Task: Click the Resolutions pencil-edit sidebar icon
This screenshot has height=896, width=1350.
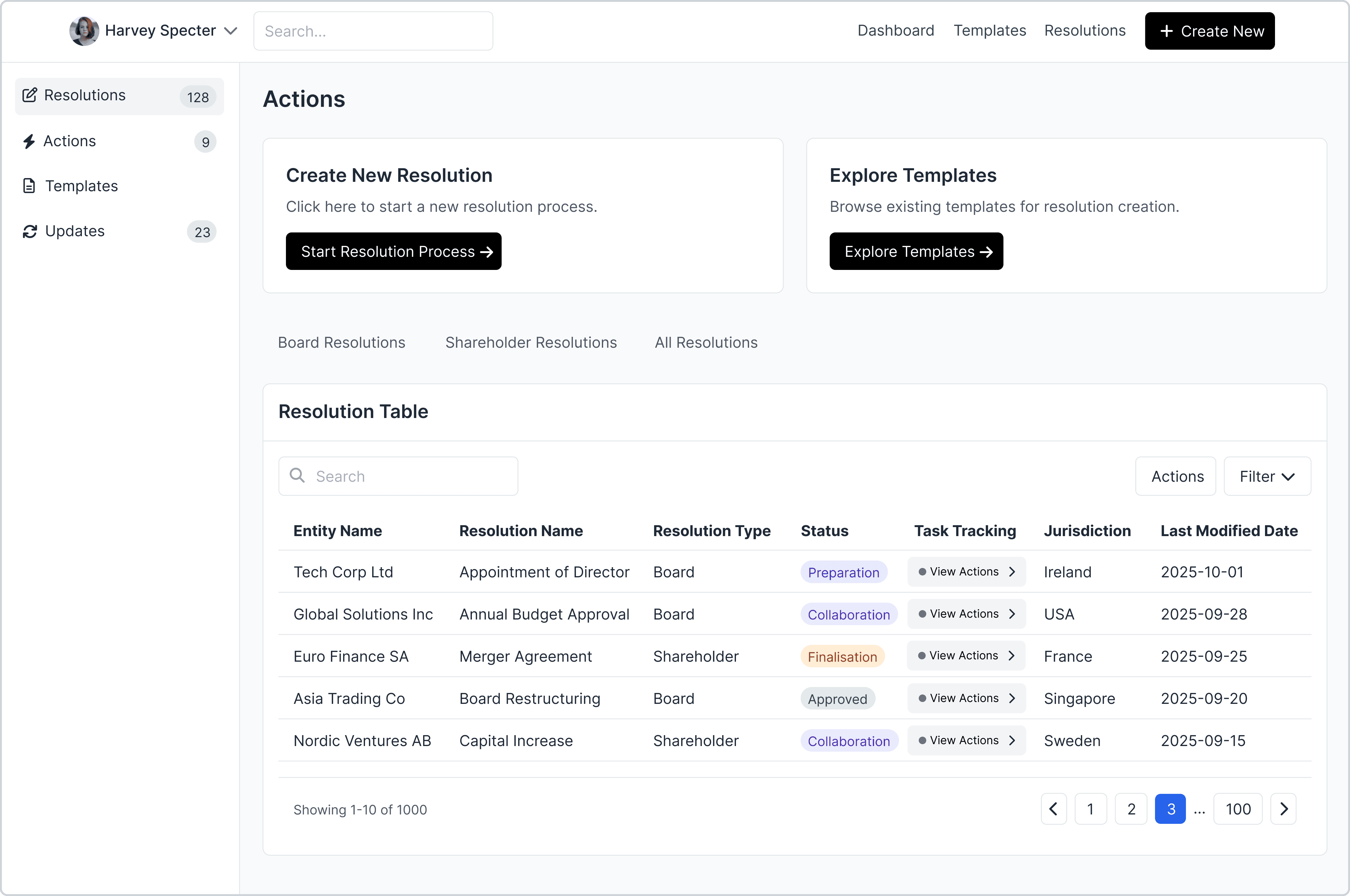Action: coord(30,95)
